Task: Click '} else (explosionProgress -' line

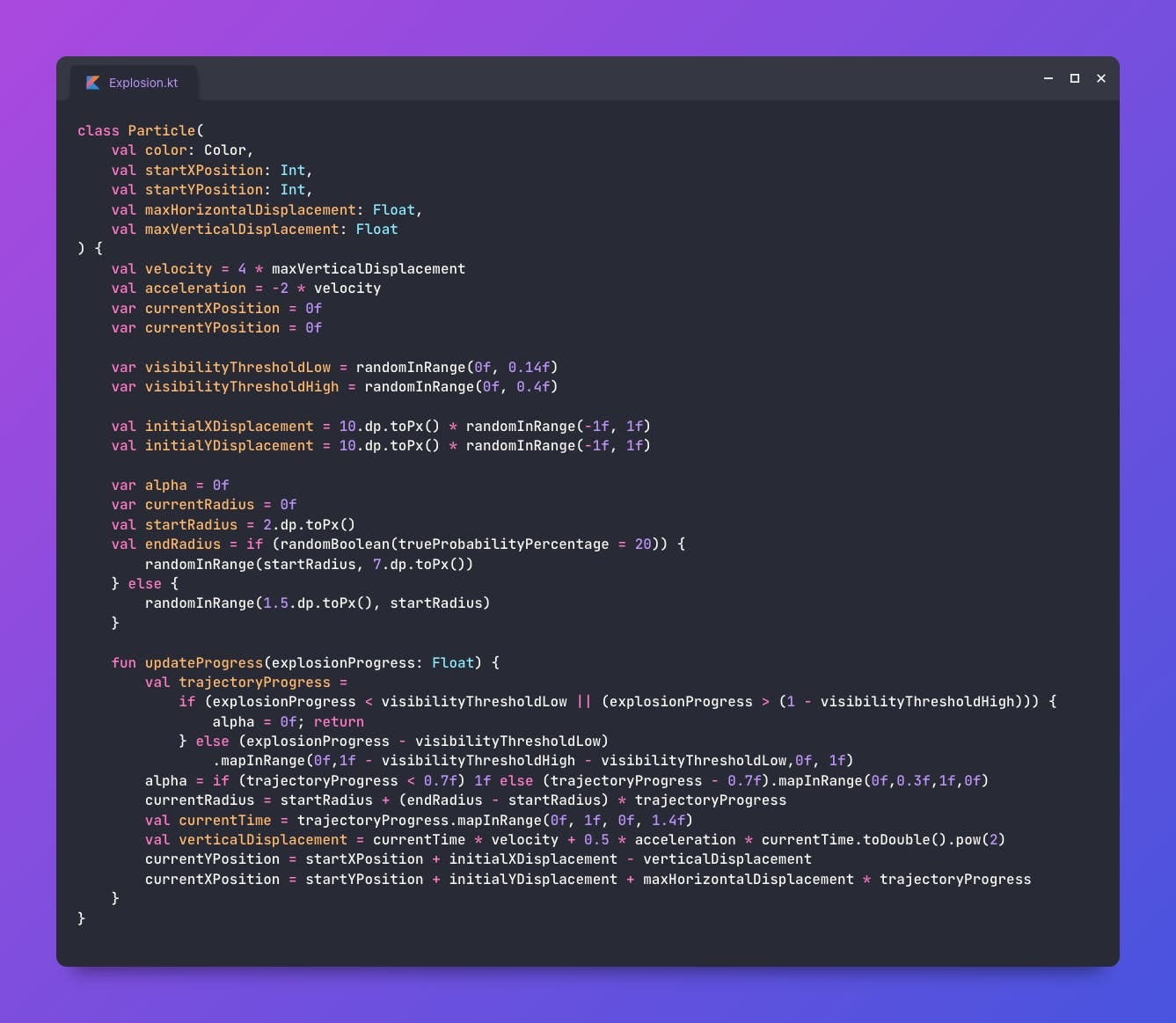Action: pos(394,741)
